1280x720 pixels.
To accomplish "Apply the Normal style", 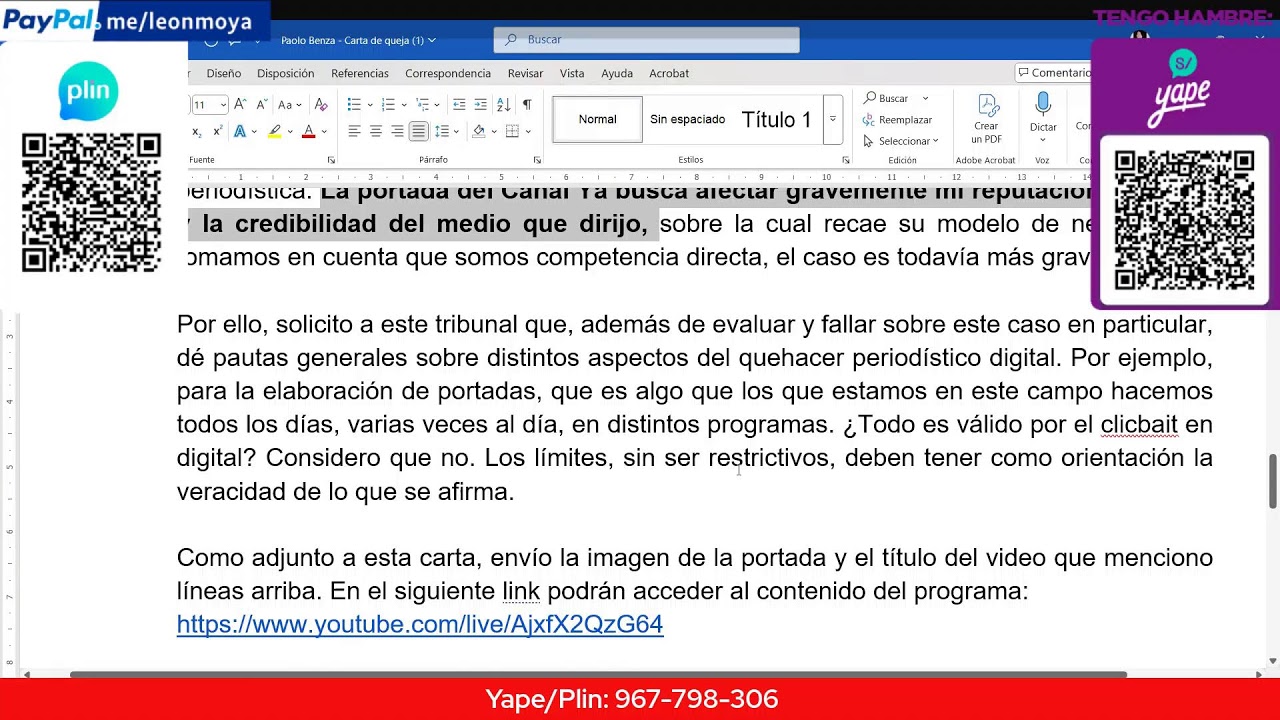I will coord(597,119).
